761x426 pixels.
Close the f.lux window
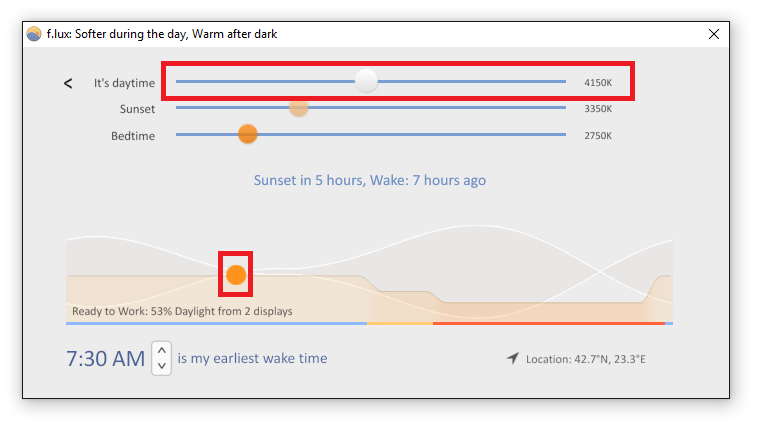pyautogui.click(x=713, y=34)
